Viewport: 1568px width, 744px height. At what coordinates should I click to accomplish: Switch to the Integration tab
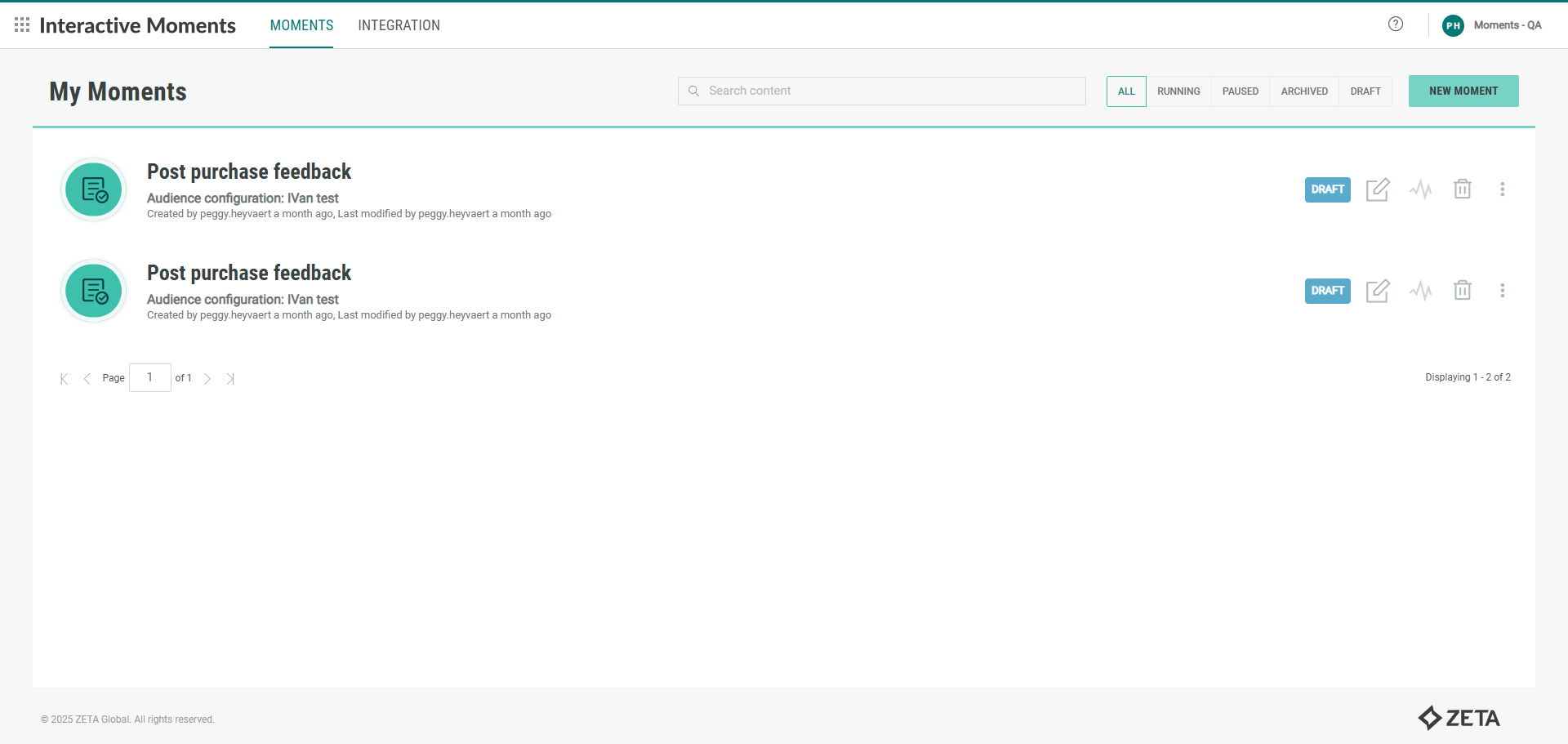(x=399, y=25)
